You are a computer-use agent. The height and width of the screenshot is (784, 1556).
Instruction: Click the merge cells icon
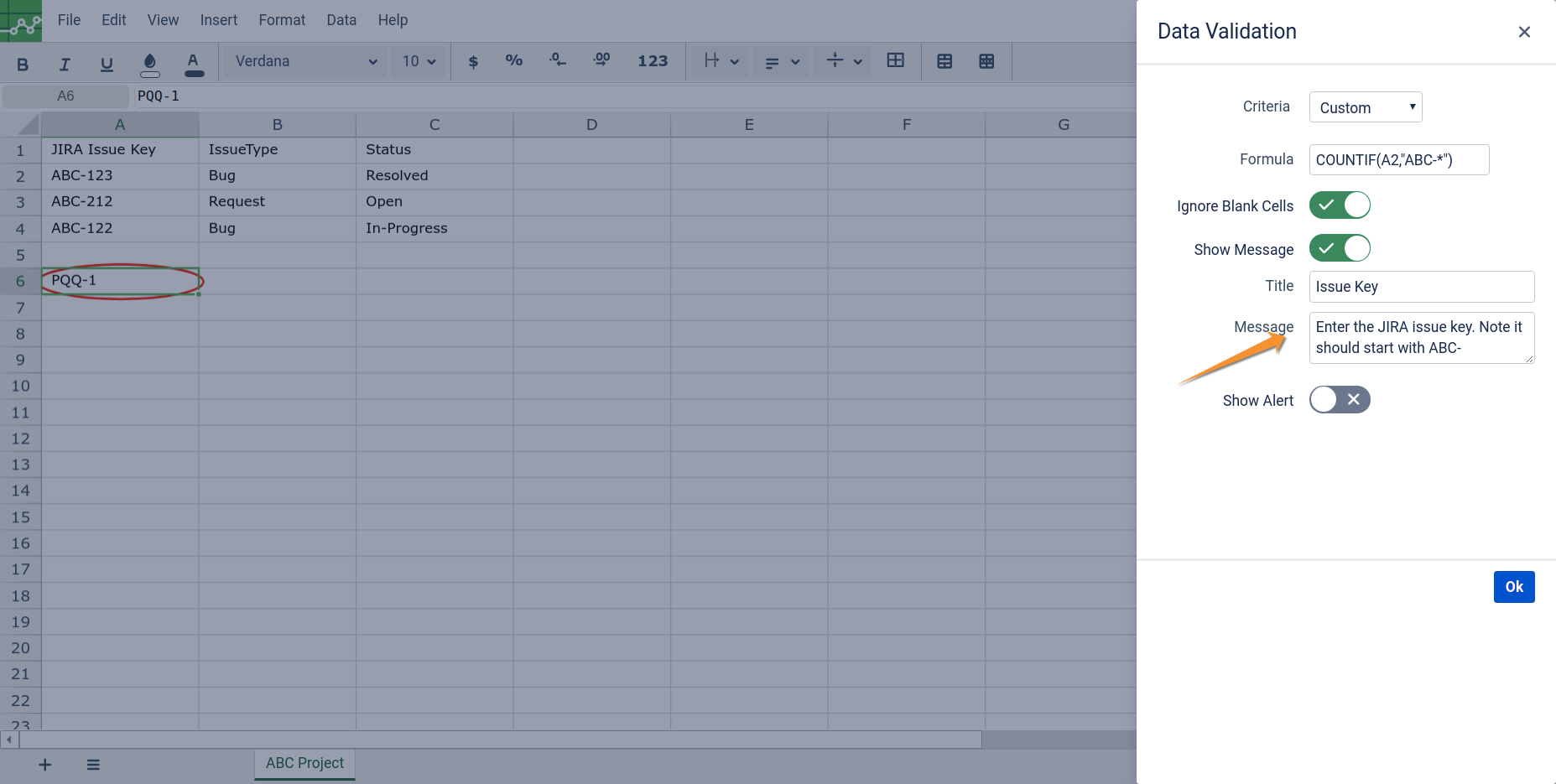coord(896,60)
